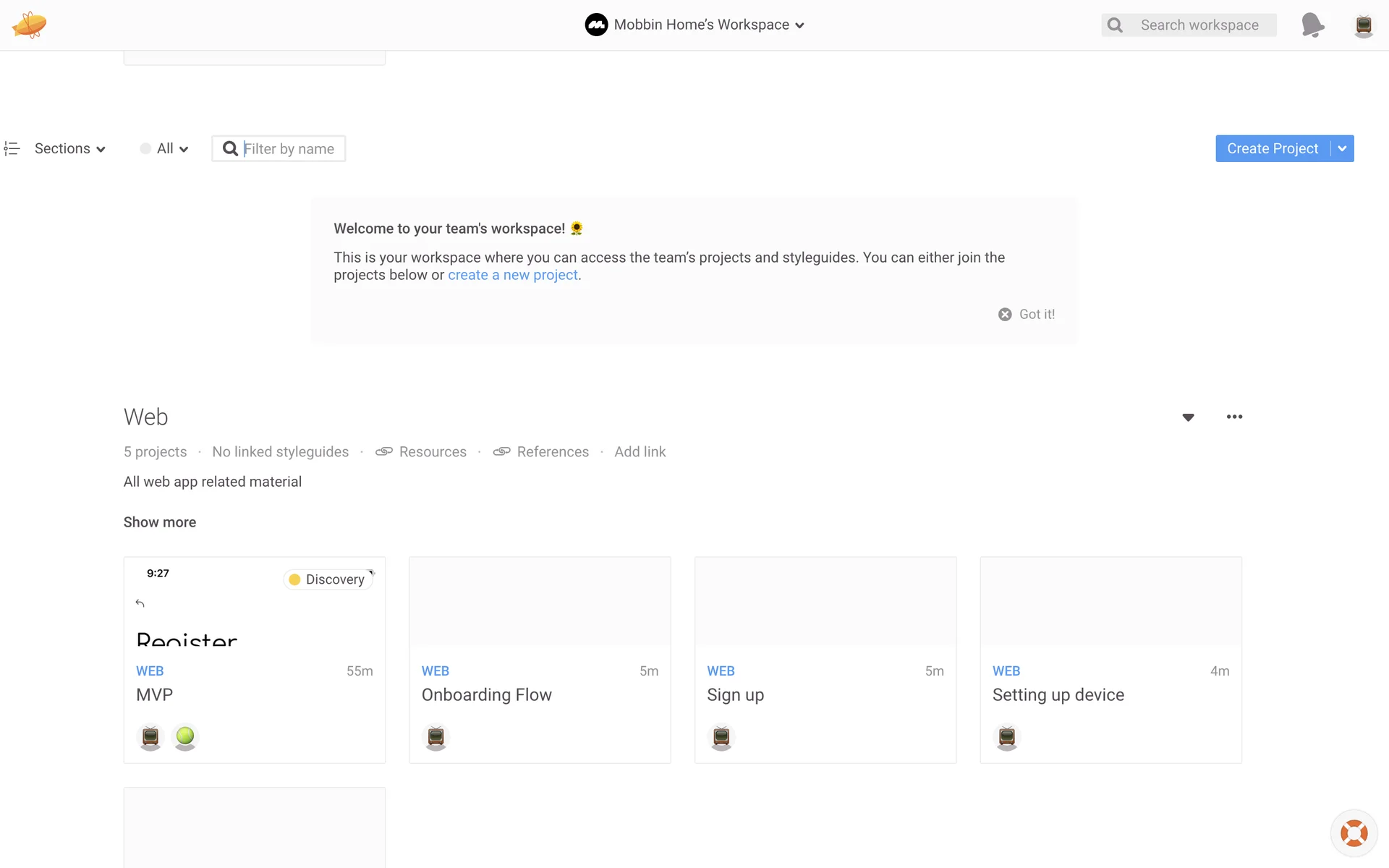Open user profile avatar menu

click(x=1363, y=25)
